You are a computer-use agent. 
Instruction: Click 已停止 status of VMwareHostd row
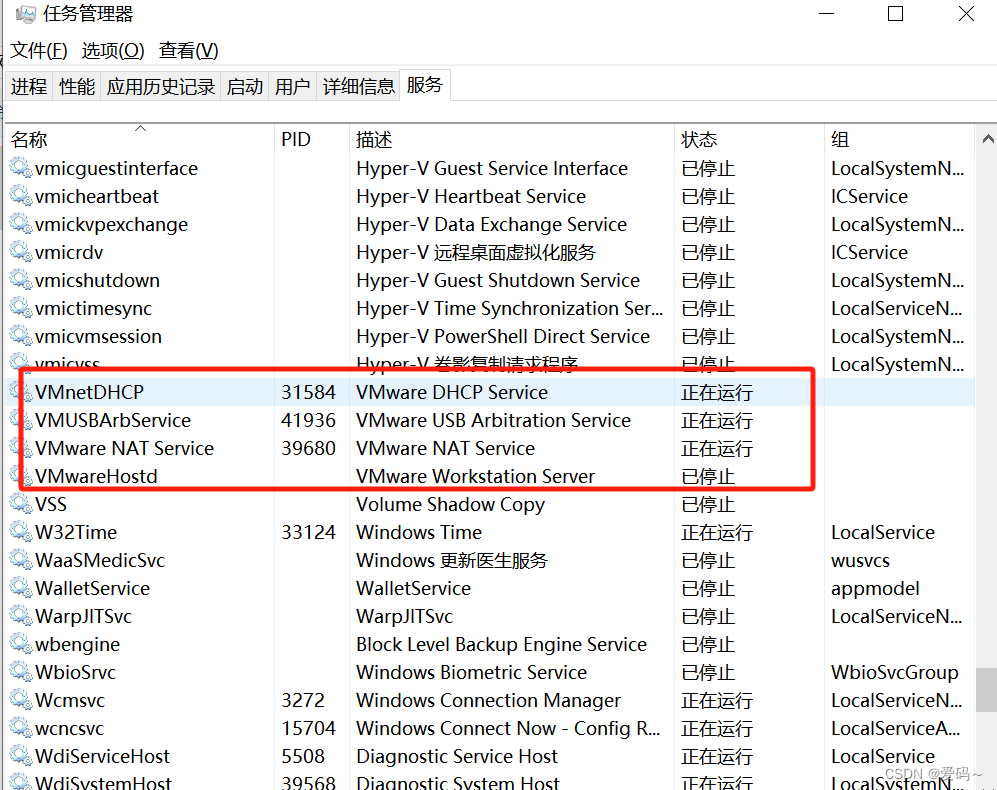coord(708,476)
